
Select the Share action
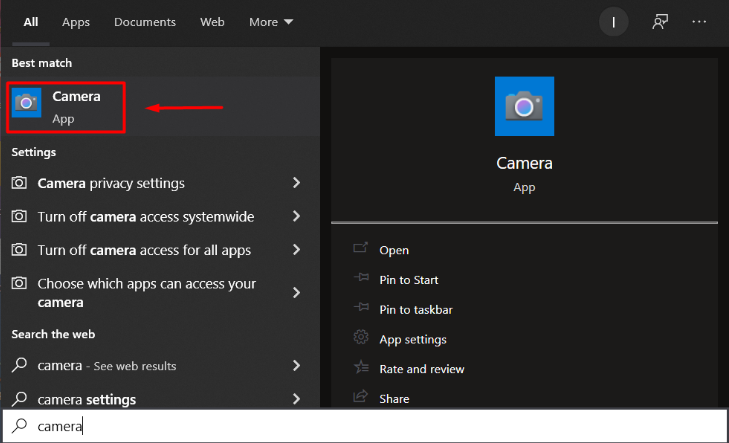pos(394,398)
